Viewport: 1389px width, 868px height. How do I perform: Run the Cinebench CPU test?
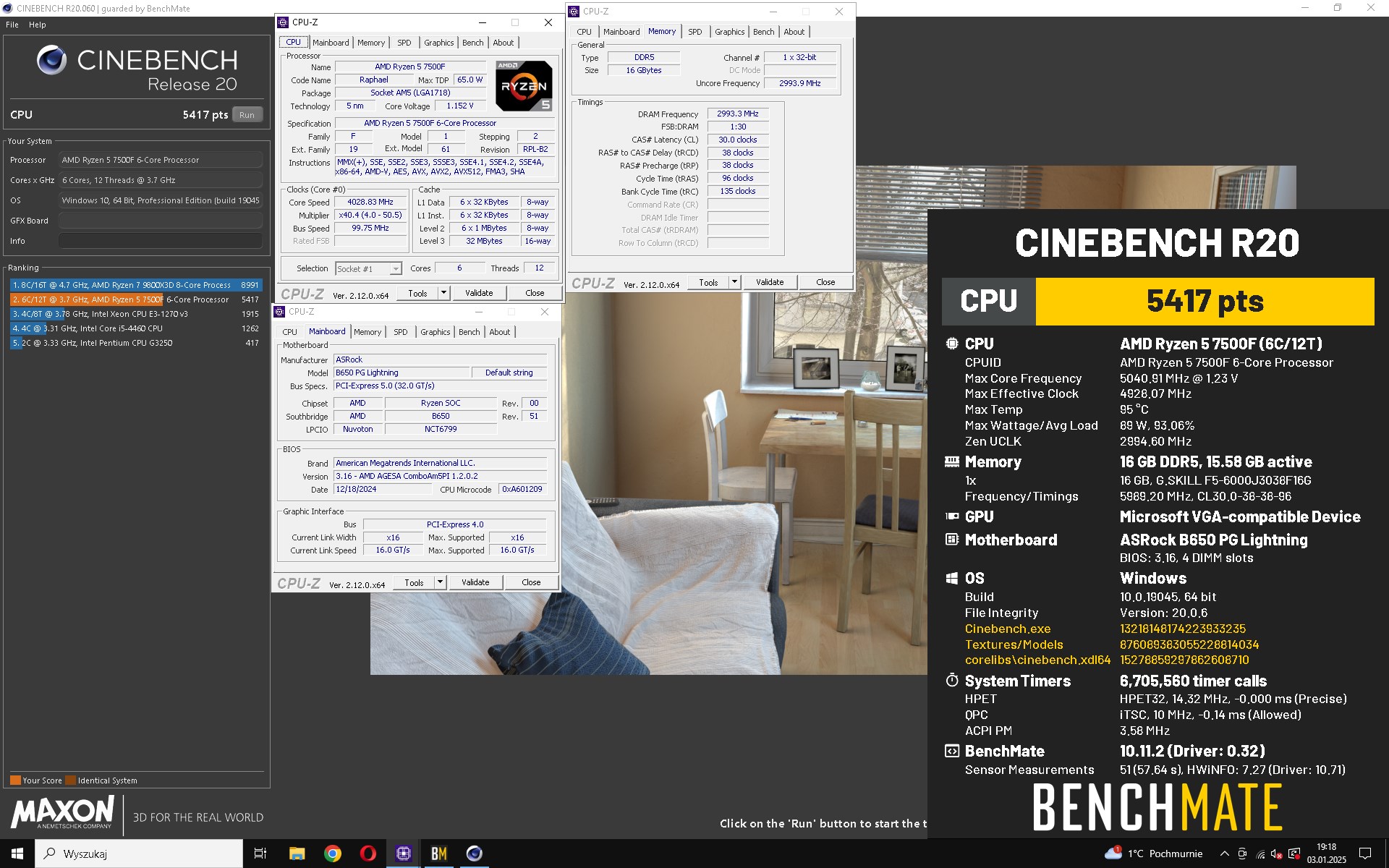247,115
